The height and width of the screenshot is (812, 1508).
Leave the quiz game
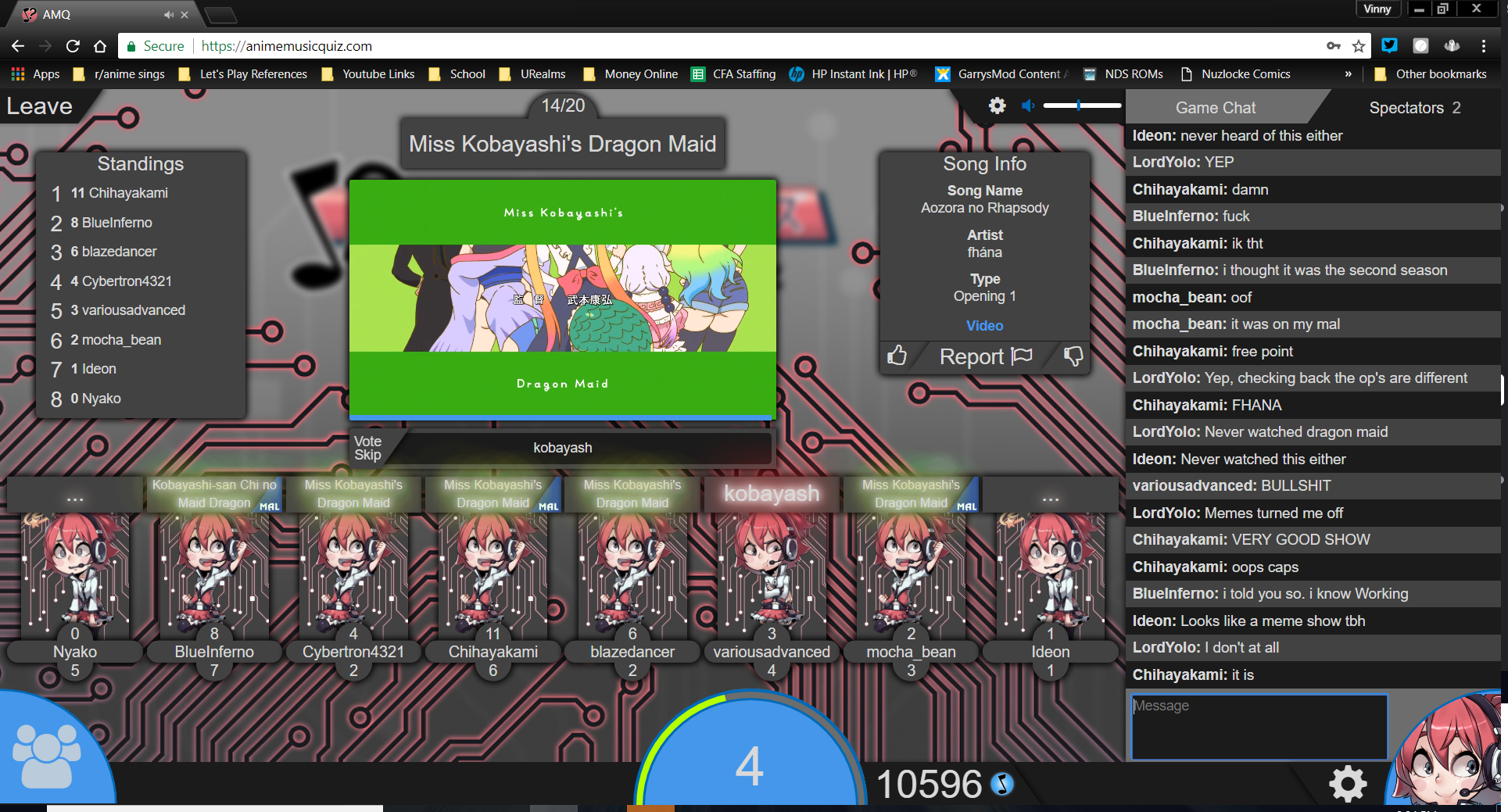tap(40, 106)
